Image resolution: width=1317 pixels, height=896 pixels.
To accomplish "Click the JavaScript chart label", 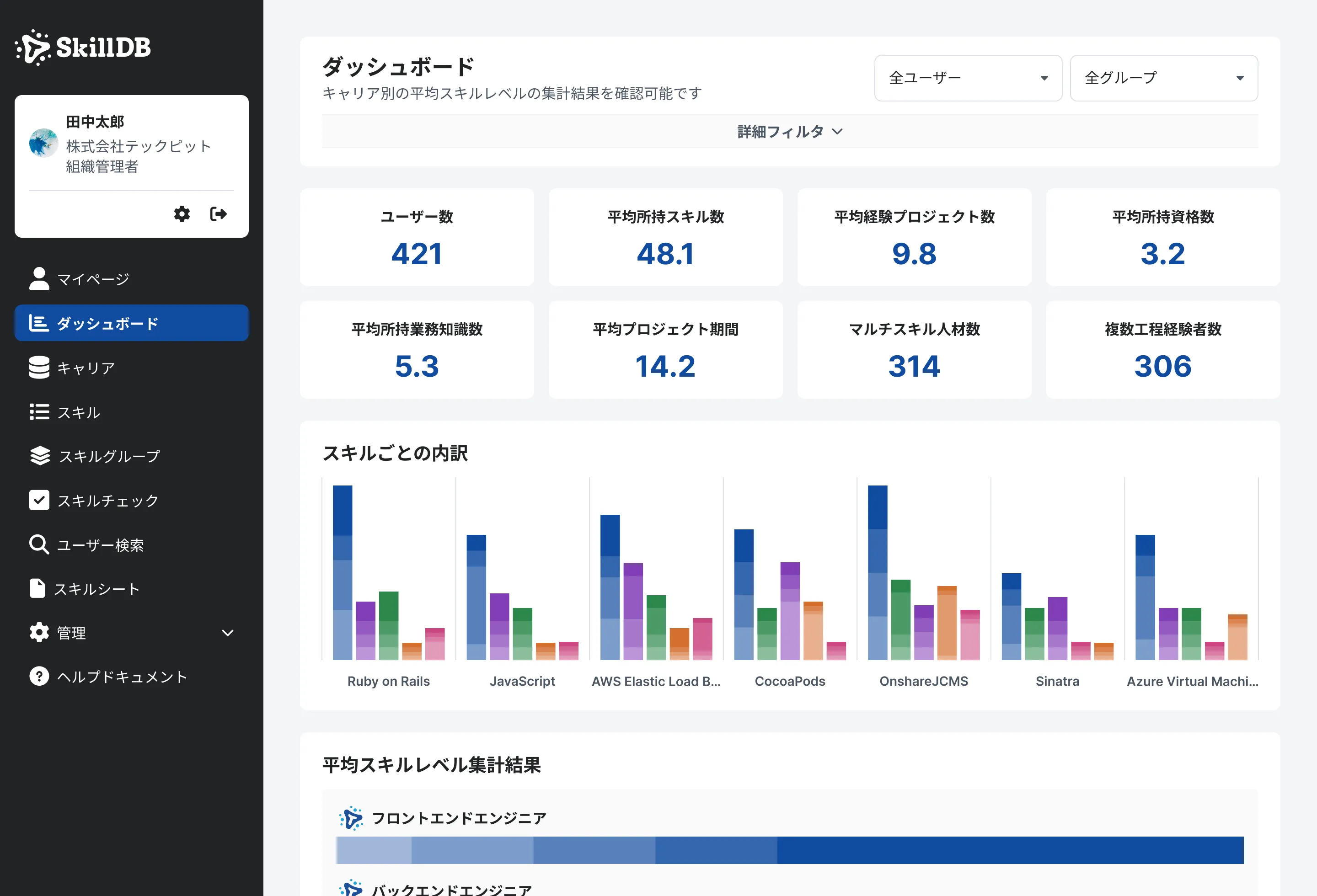I will click(522, 681).
